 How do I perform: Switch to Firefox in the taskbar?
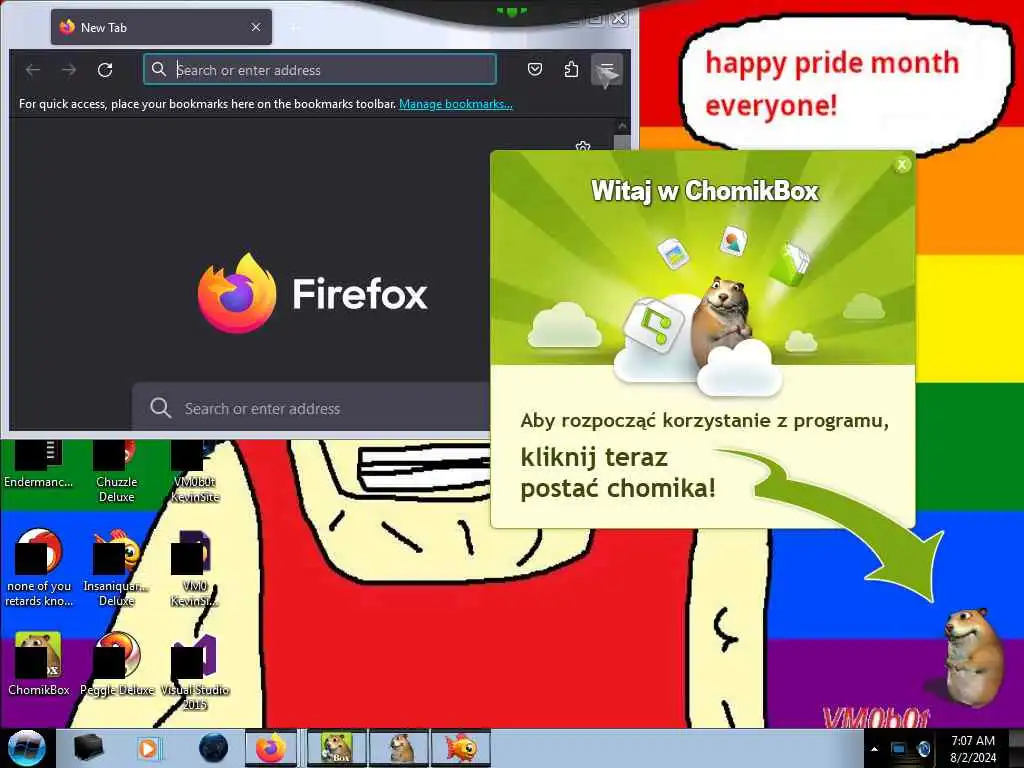click(271, 748)
